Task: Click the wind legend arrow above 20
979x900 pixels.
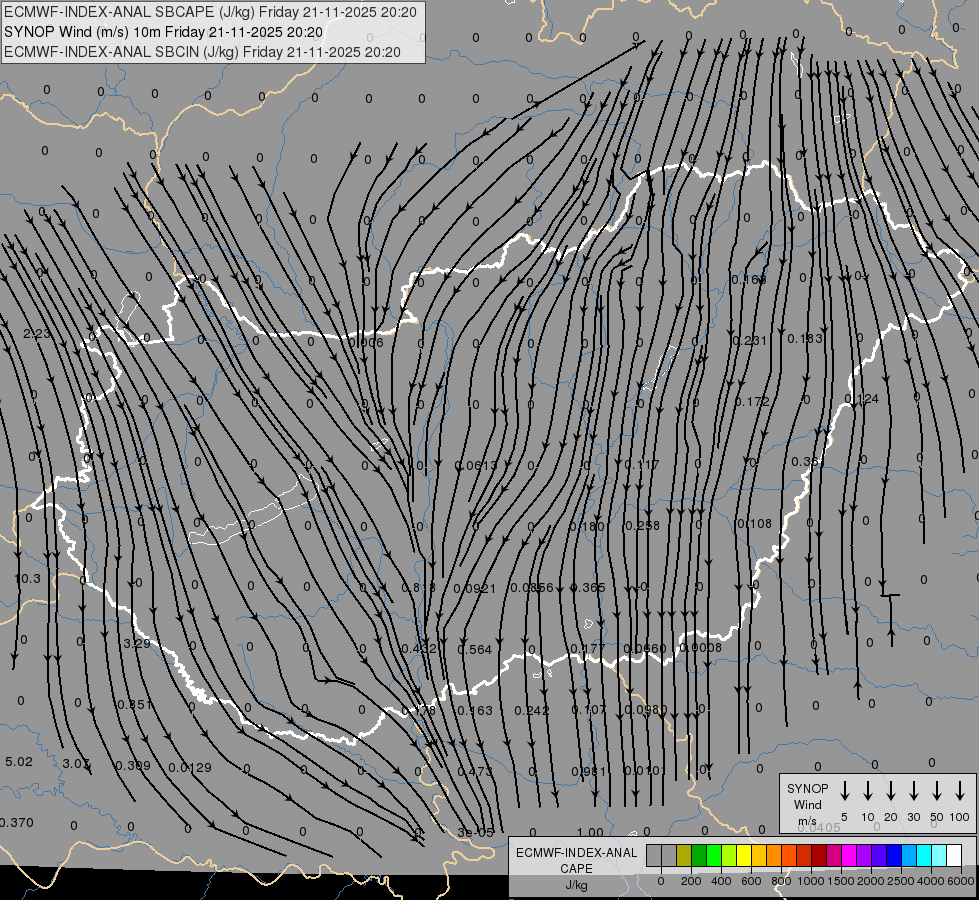Action: point(891,791)
